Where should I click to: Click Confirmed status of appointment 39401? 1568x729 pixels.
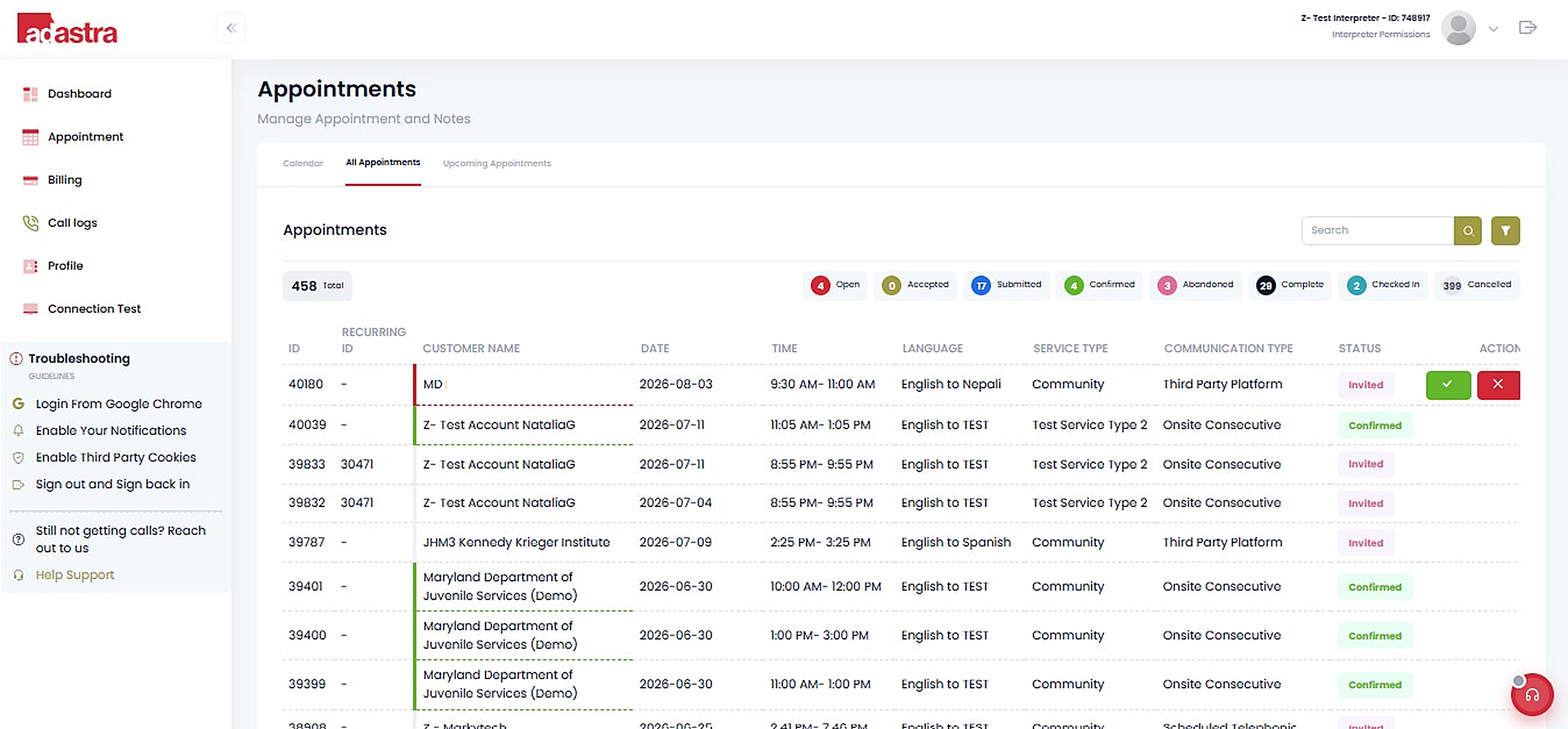click(1374, 587)
